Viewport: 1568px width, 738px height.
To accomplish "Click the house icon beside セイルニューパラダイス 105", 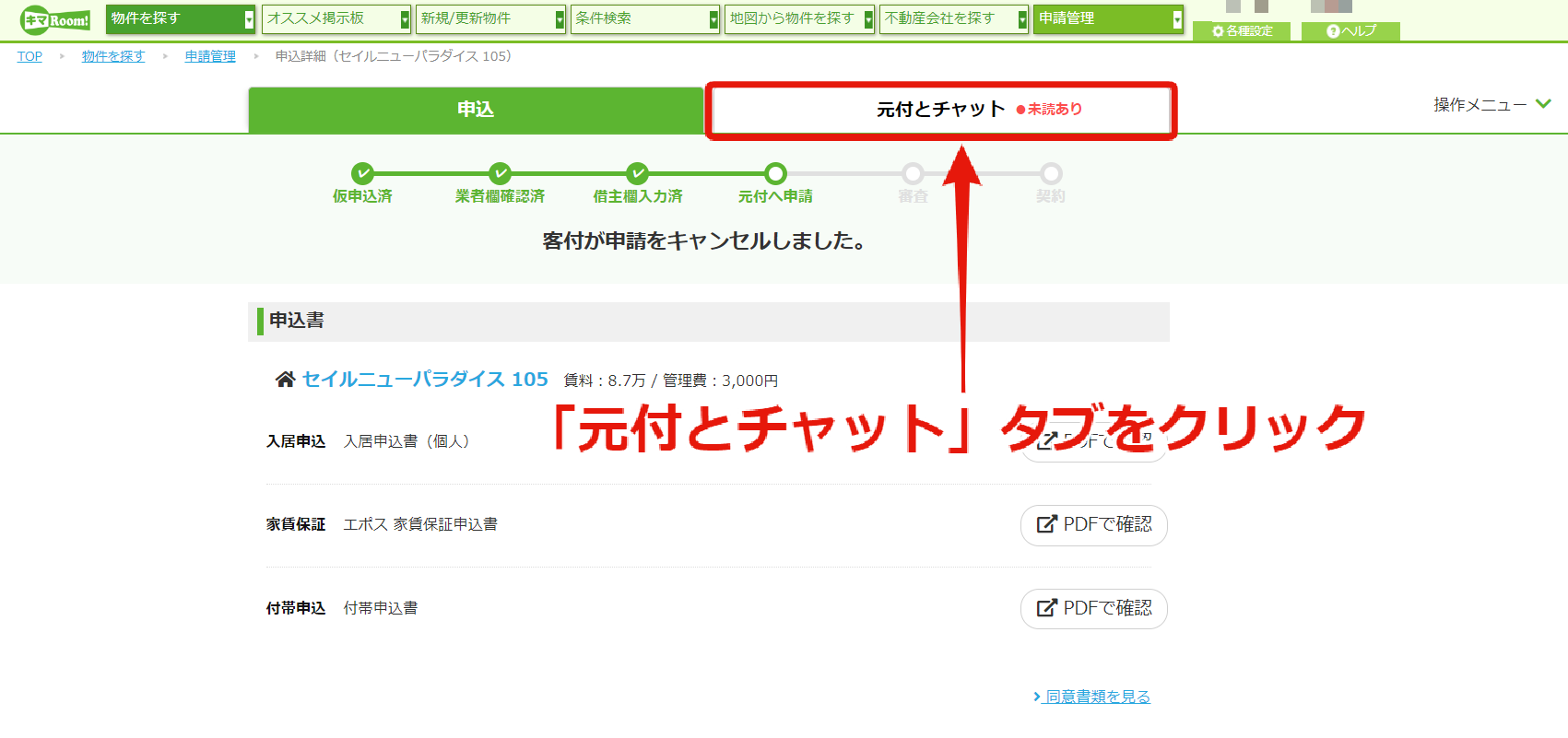I will (x=285, y=380).
